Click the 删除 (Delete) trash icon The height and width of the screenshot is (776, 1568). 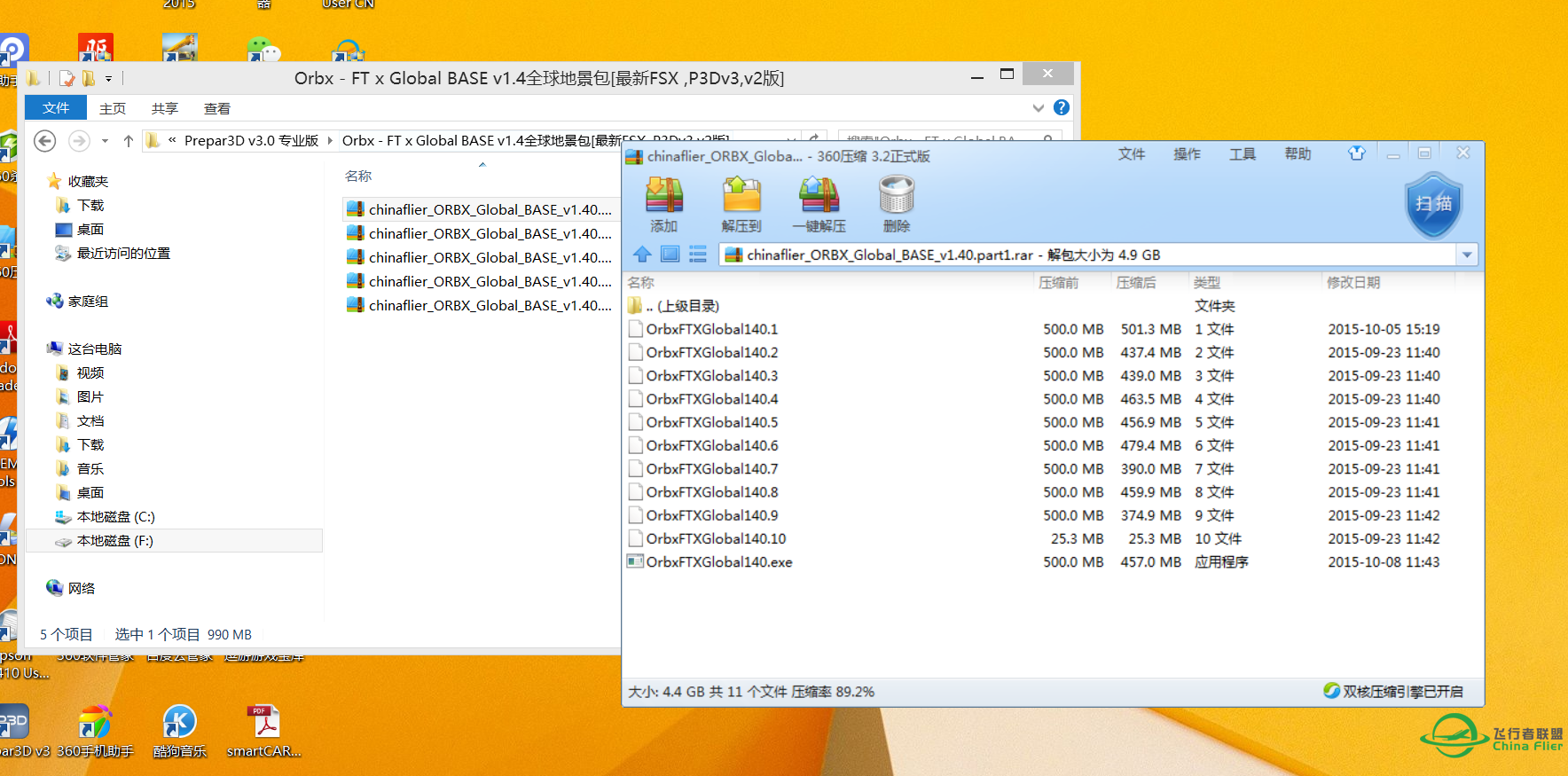click(x=896, y=203)
